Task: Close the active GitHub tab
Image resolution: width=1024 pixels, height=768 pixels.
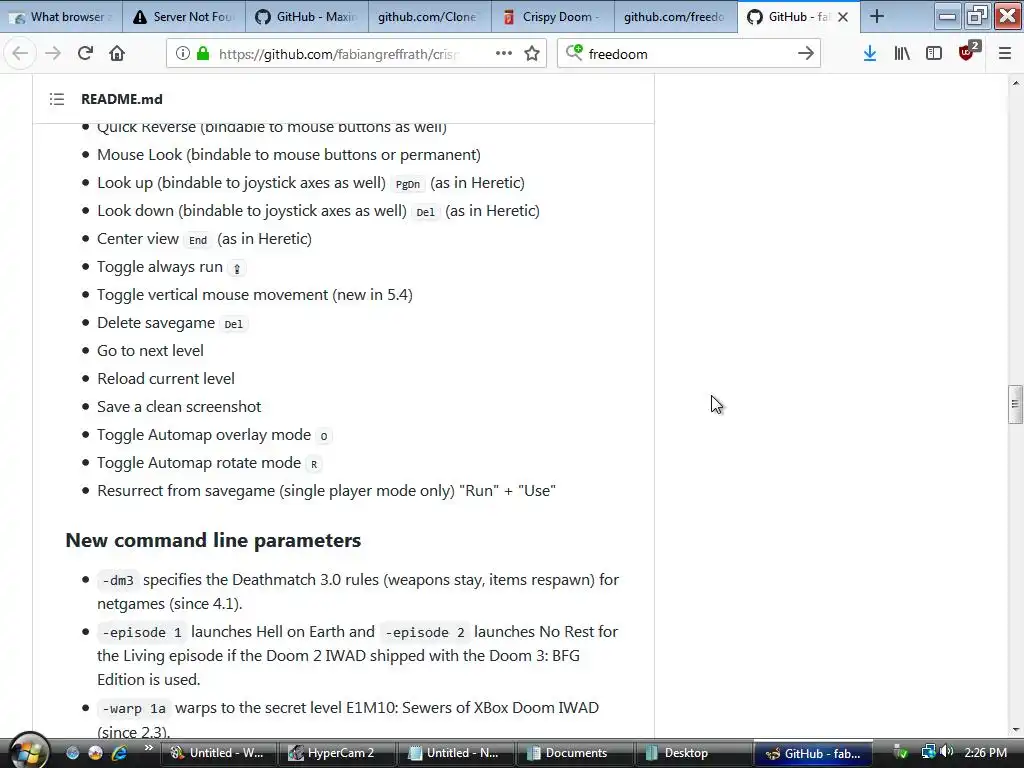Action: (x=843, y=17)
